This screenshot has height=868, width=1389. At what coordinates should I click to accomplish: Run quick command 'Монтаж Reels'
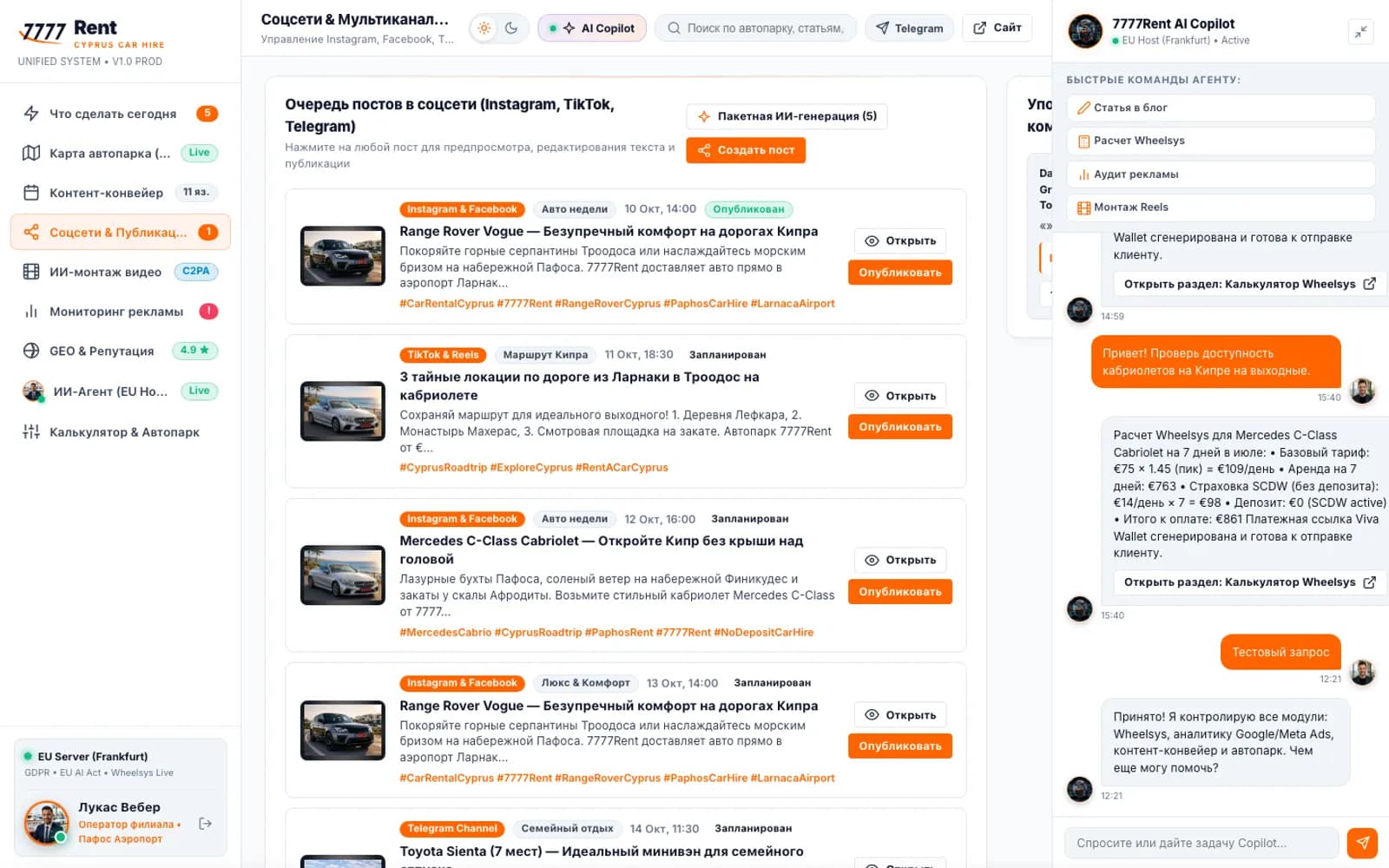[x=1221, y=207]
